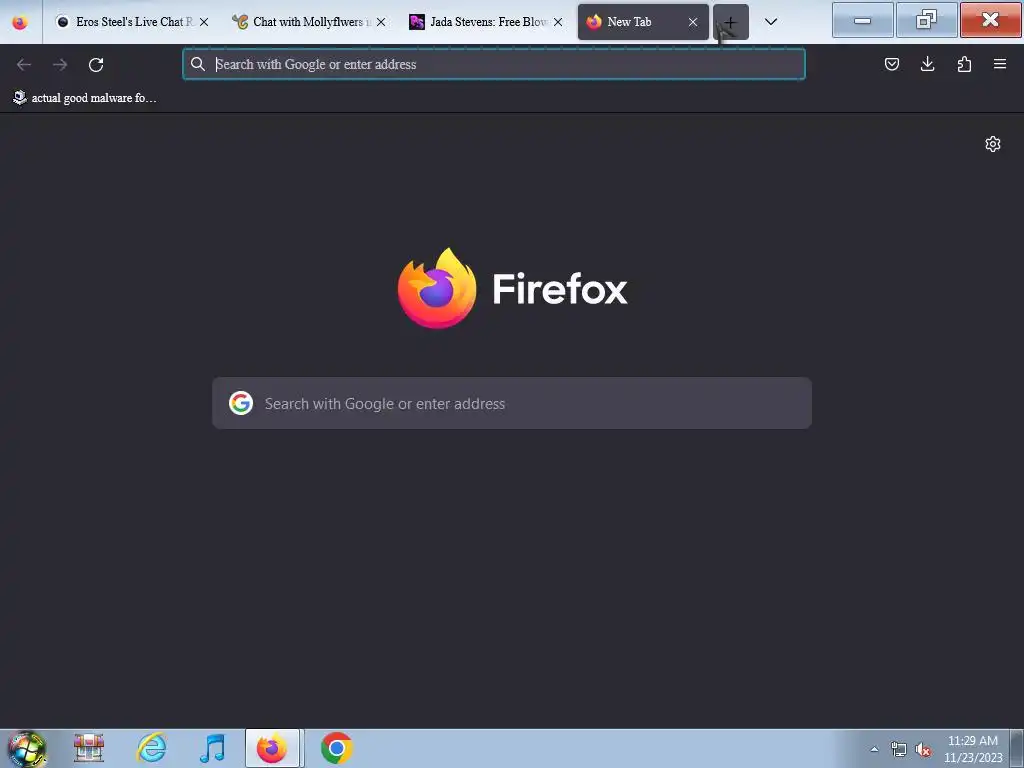Close the Eros Steel's Live Chat tab
The width and height of the screenshot is (1024, 768).
pos(204,22)
